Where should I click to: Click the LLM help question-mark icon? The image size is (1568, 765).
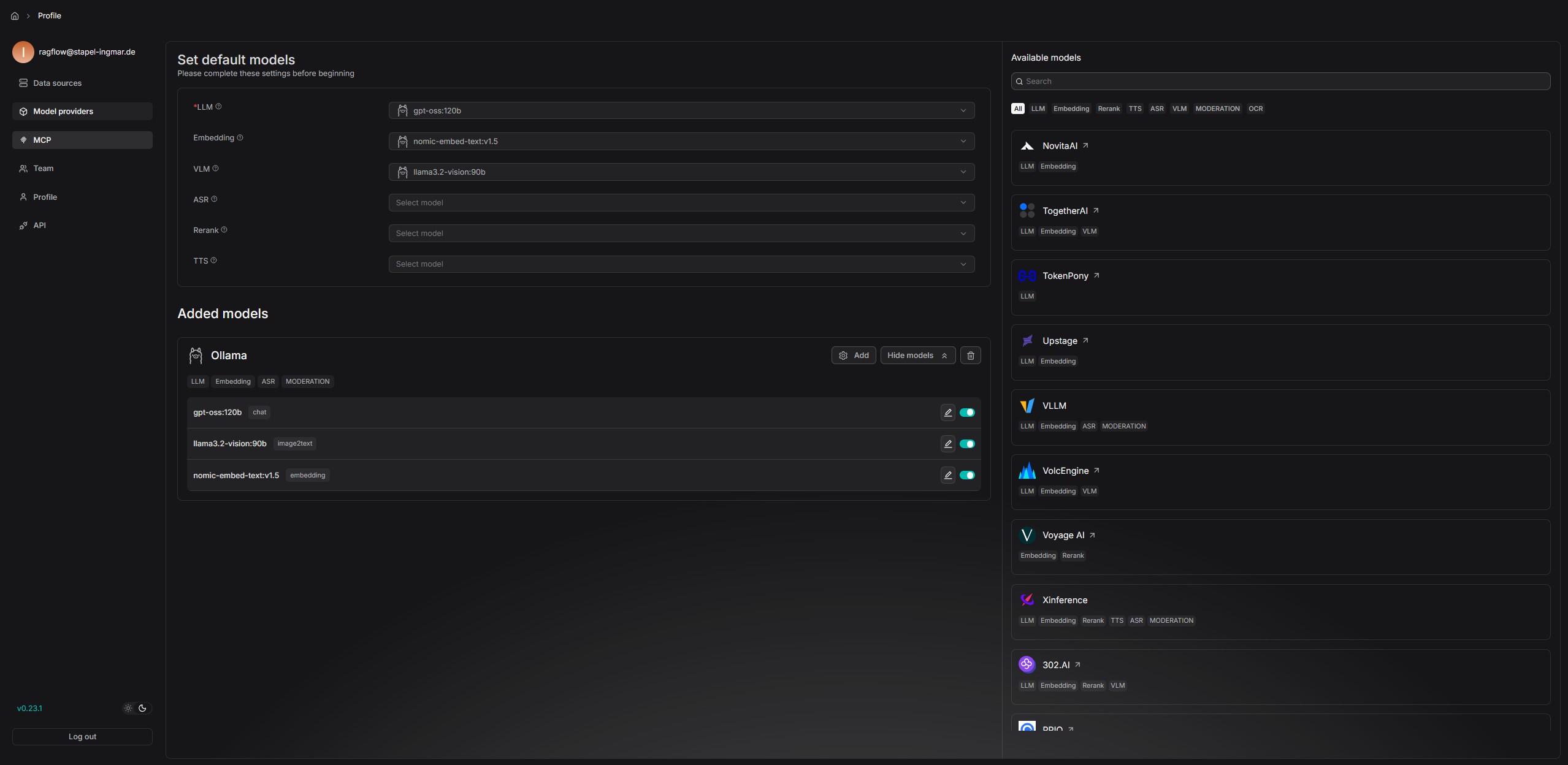tap(218, 107)
